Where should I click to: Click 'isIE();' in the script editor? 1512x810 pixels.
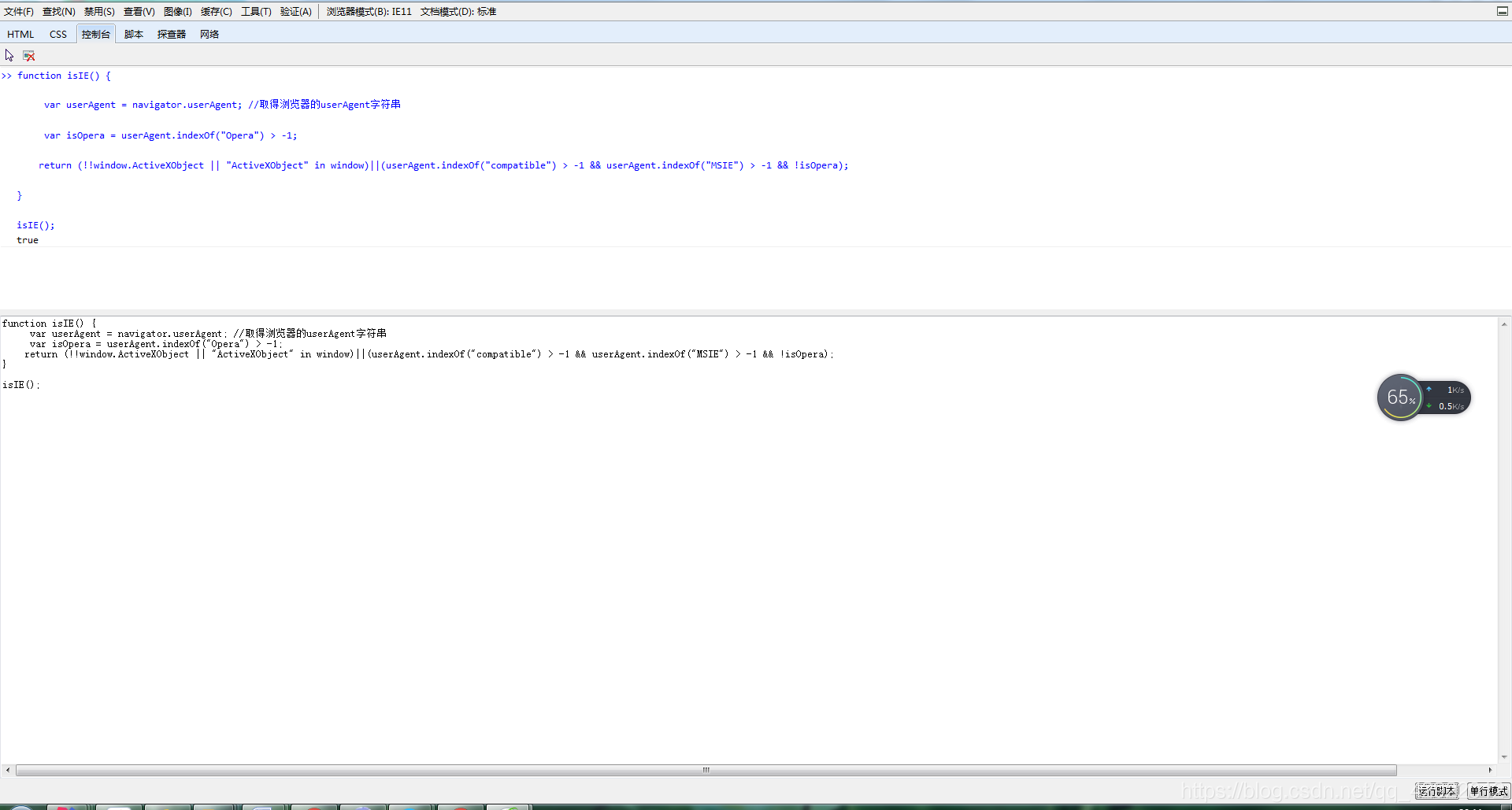pos(20,385)
